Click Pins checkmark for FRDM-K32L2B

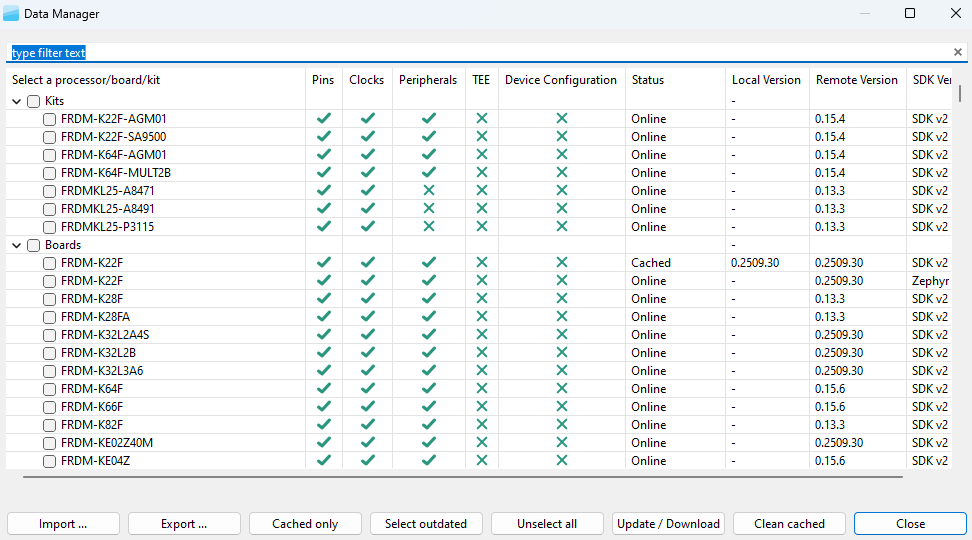coord(324,353)
